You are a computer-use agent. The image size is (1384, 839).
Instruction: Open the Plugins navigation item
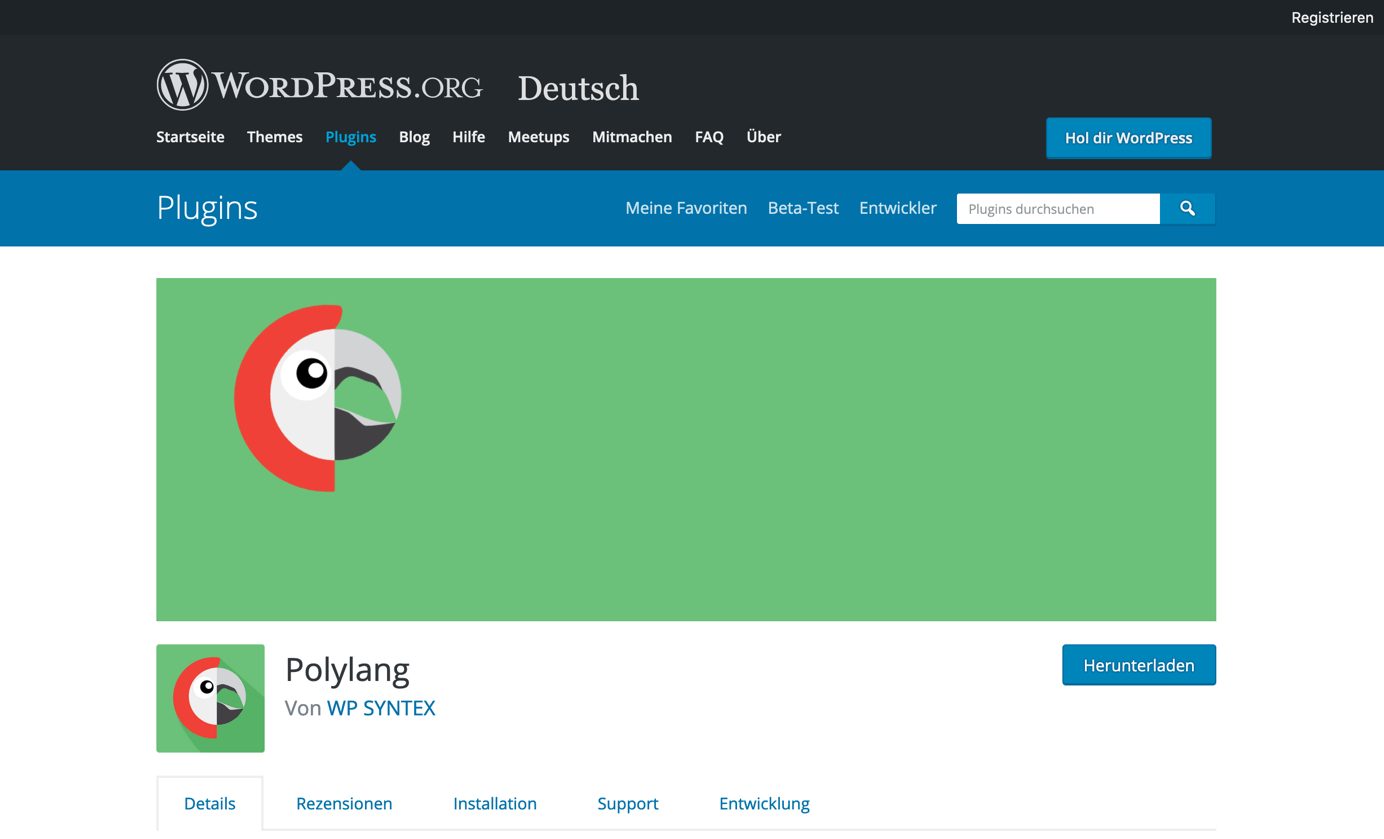tap(351, 137)
